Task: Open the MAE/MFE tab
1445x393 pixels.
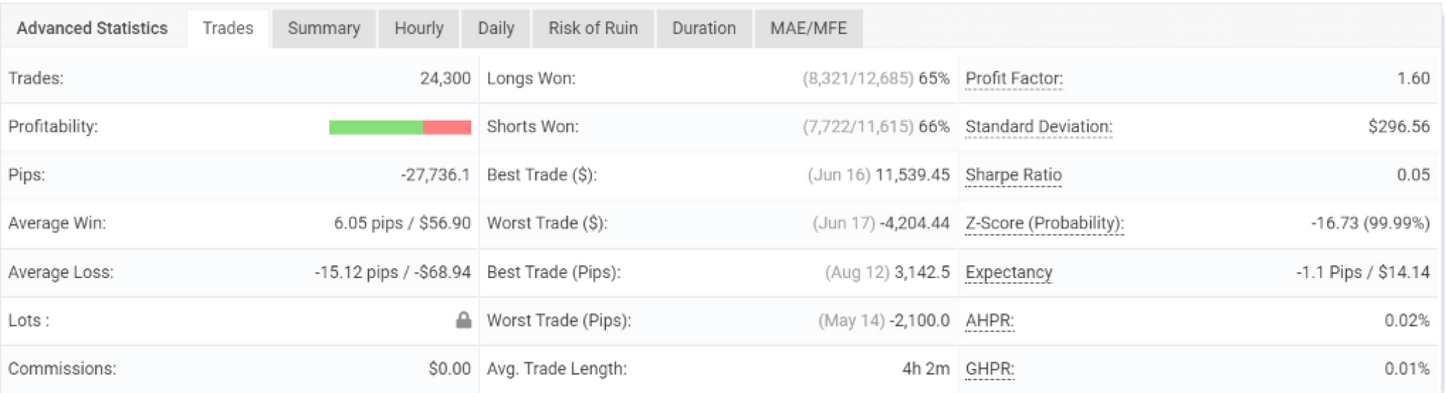Action: (808, 28)
